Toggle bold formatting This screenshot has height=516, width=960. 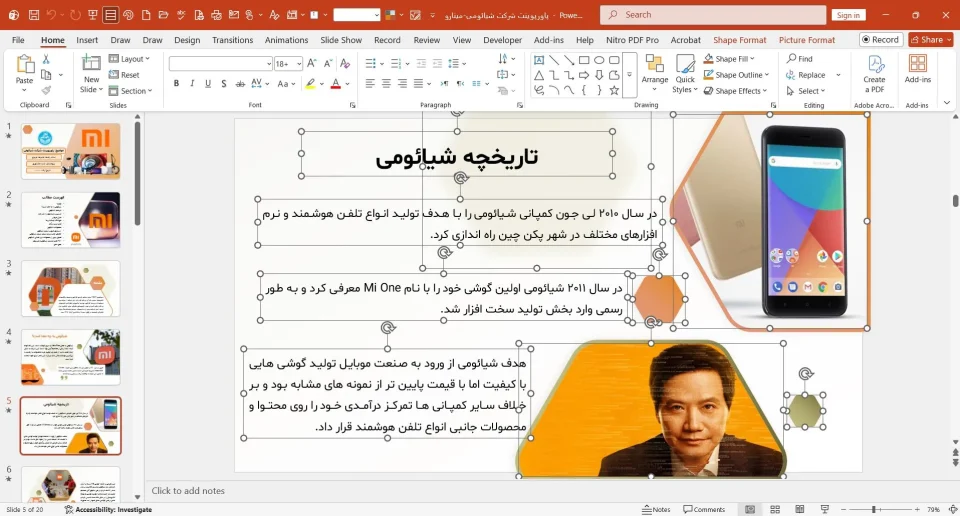(x=176, y=83)
